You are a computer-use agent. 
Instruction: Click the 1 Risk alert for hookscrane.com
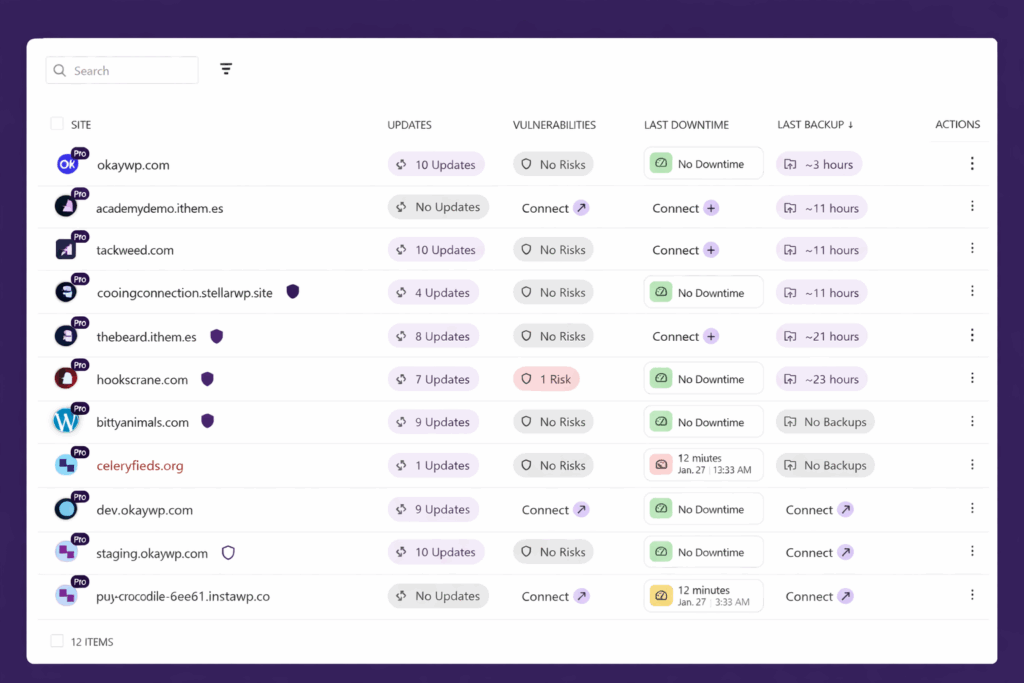(546, 379)
